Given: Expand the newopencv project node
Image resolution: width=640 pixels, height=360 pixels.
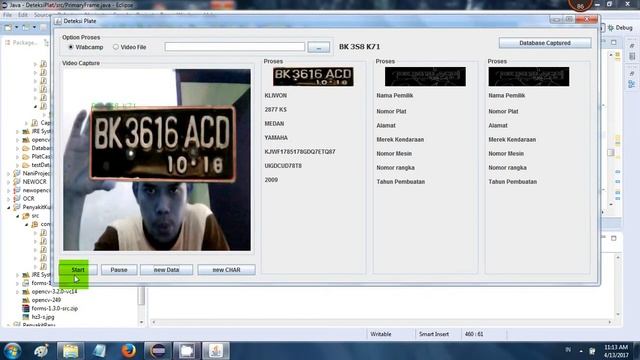Looking at the screenshot, I should 9,190.
